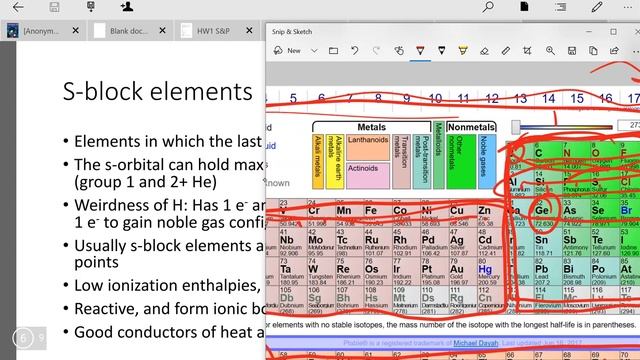Viewport: 640px width, 360px height.
Task: Click the page icon in the presentation app's top bar
Action: pos(524,7)
